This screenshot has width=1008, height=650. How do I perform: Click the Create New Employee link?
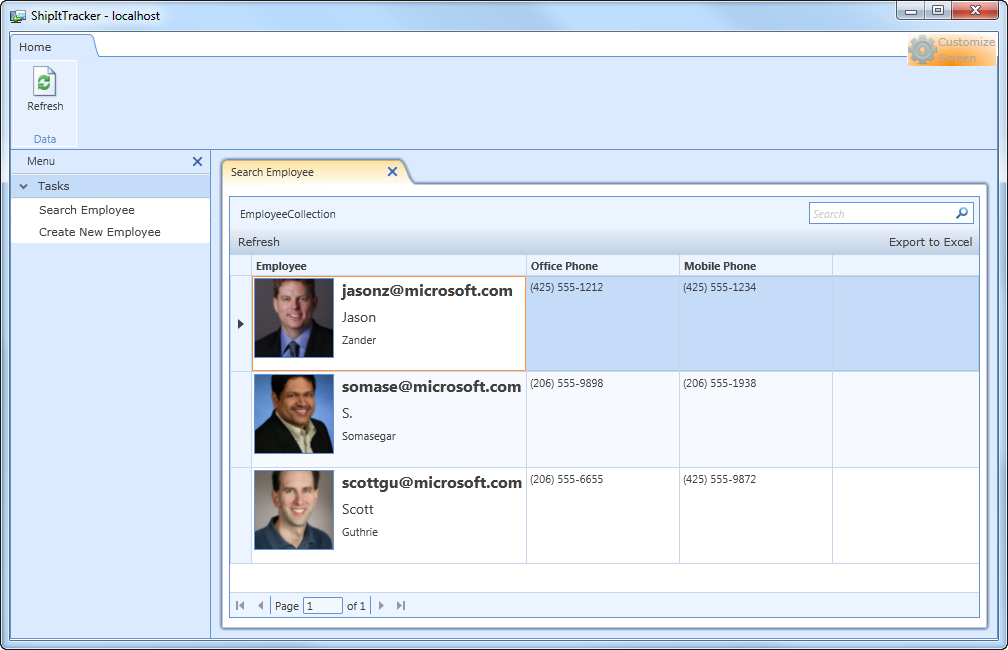click(101, 232)
